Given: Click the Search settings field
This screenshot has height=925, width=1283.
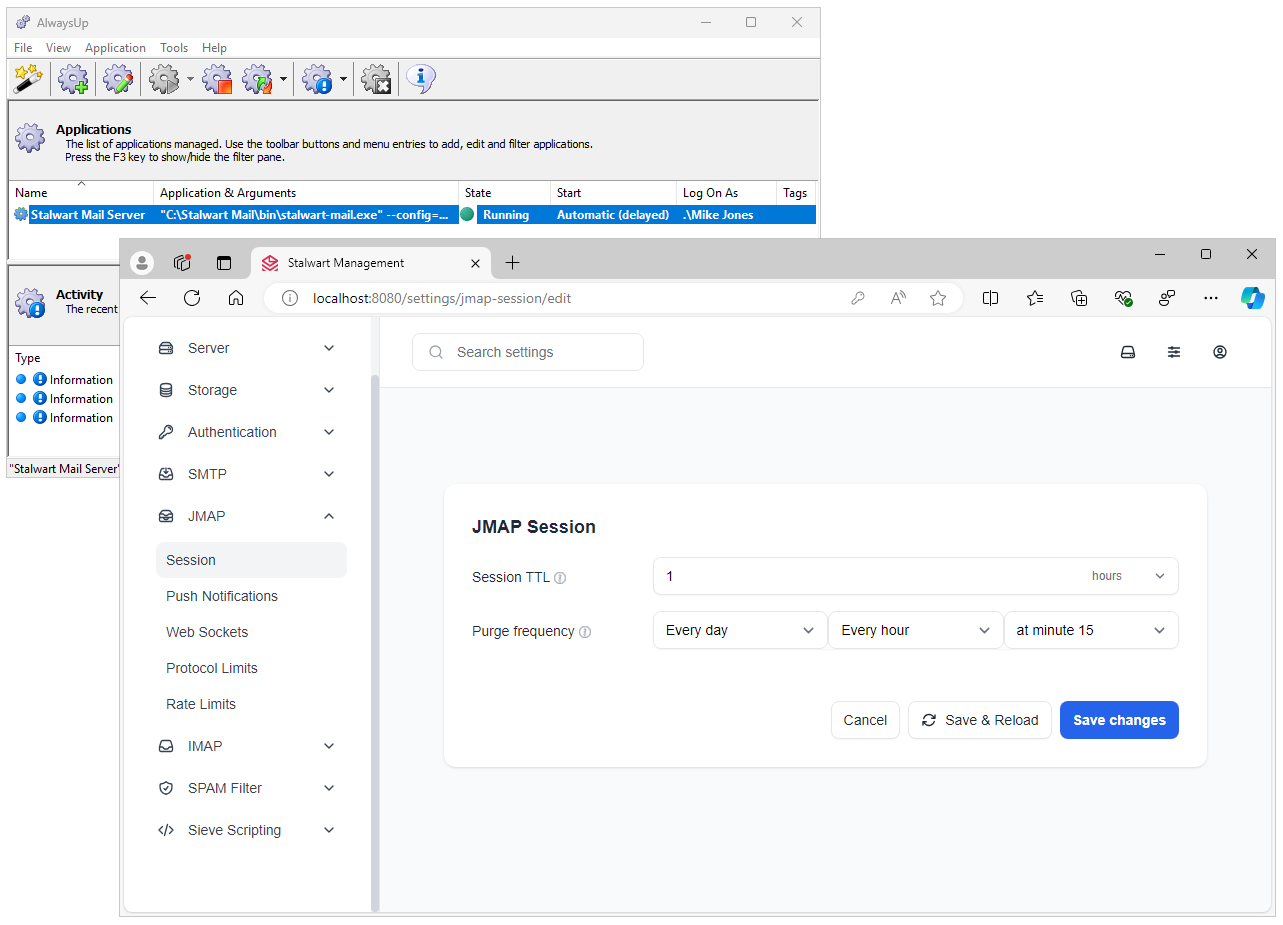Looking at the screenshot, I should pos(528,352).
